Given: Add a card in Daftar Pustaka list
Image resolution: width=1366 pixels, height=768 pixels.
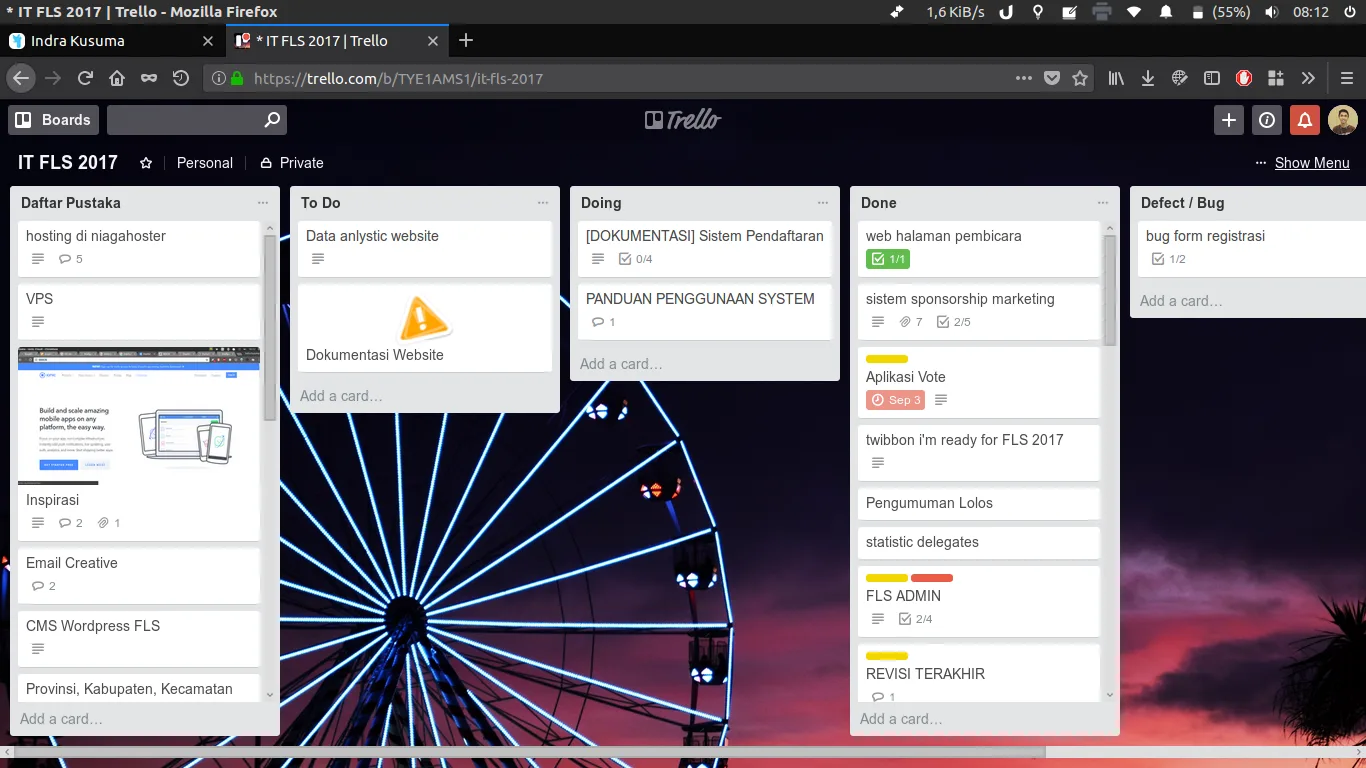Looking at the screenshot, I should 61,719.
